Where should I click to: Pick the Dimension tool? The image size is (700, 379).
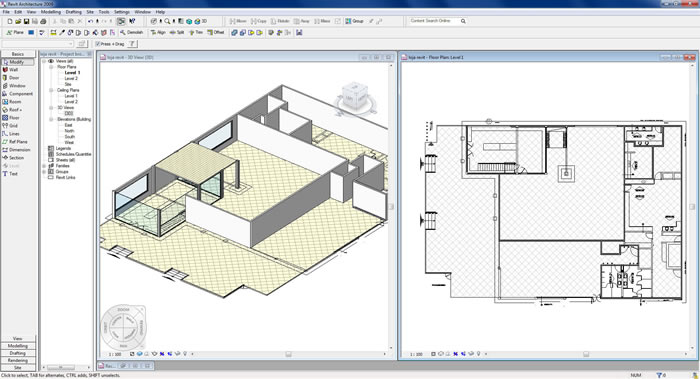(19, 150)
